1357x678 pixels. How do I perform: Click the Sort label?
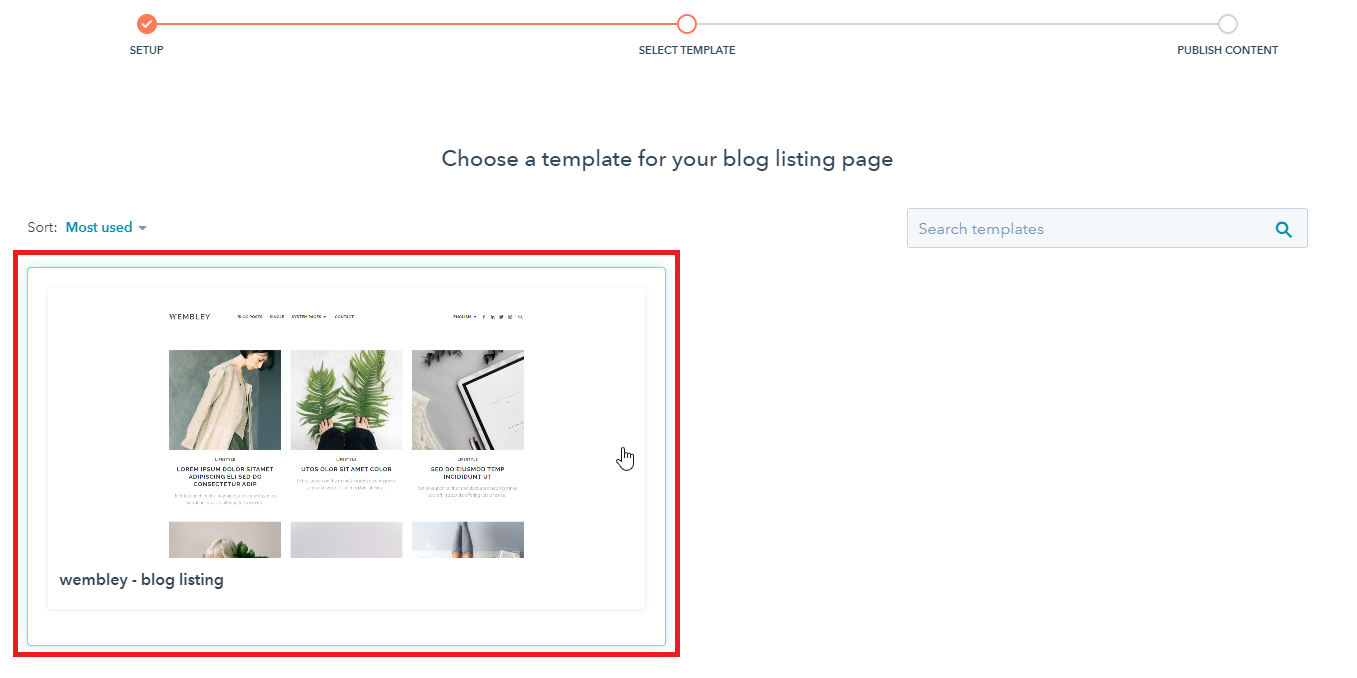coord(42,228)
